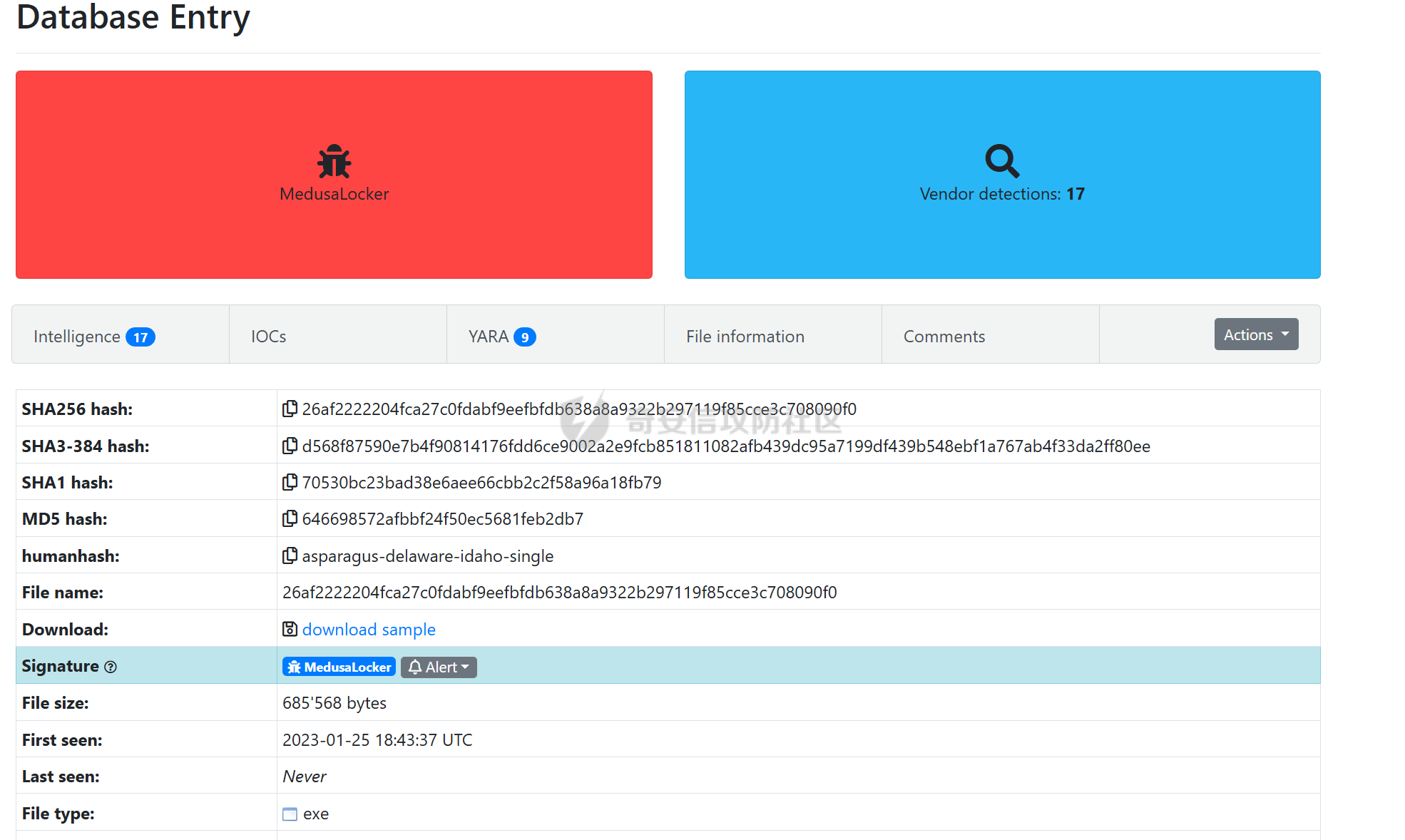Click the file size 685'568 bytes
The image size is (1405, 840).
click(x=334, y=703)
